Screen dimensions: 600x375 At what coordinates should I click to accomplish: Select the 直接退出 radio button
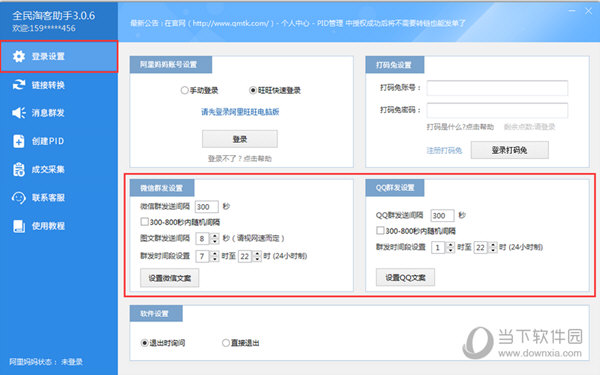226,343
